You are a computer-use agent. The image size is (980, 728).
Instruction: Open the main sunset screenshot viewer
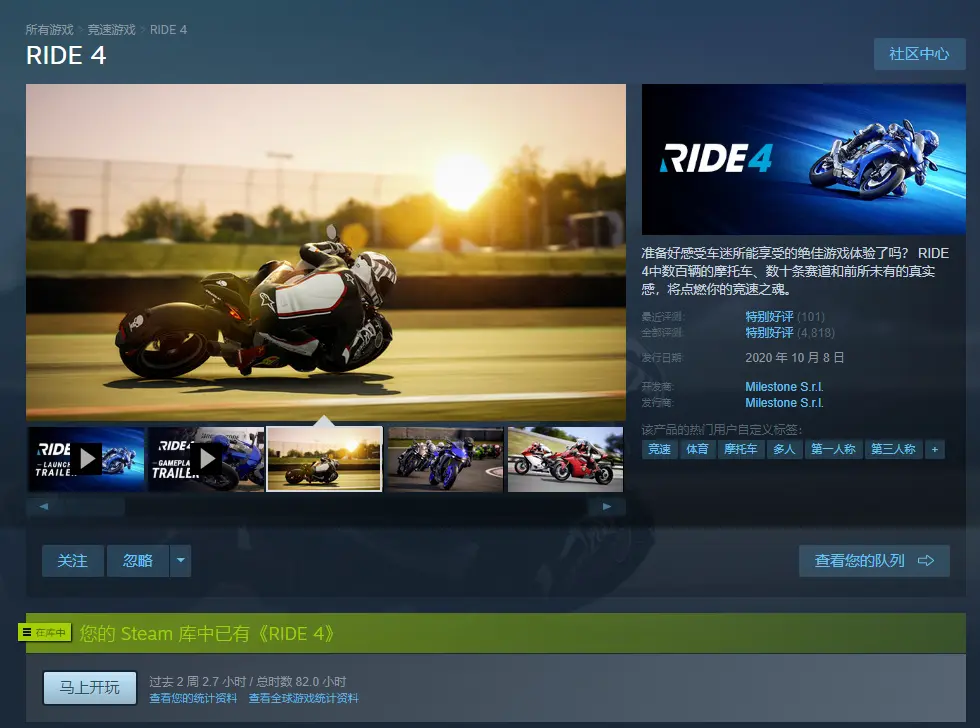(326, 252)
